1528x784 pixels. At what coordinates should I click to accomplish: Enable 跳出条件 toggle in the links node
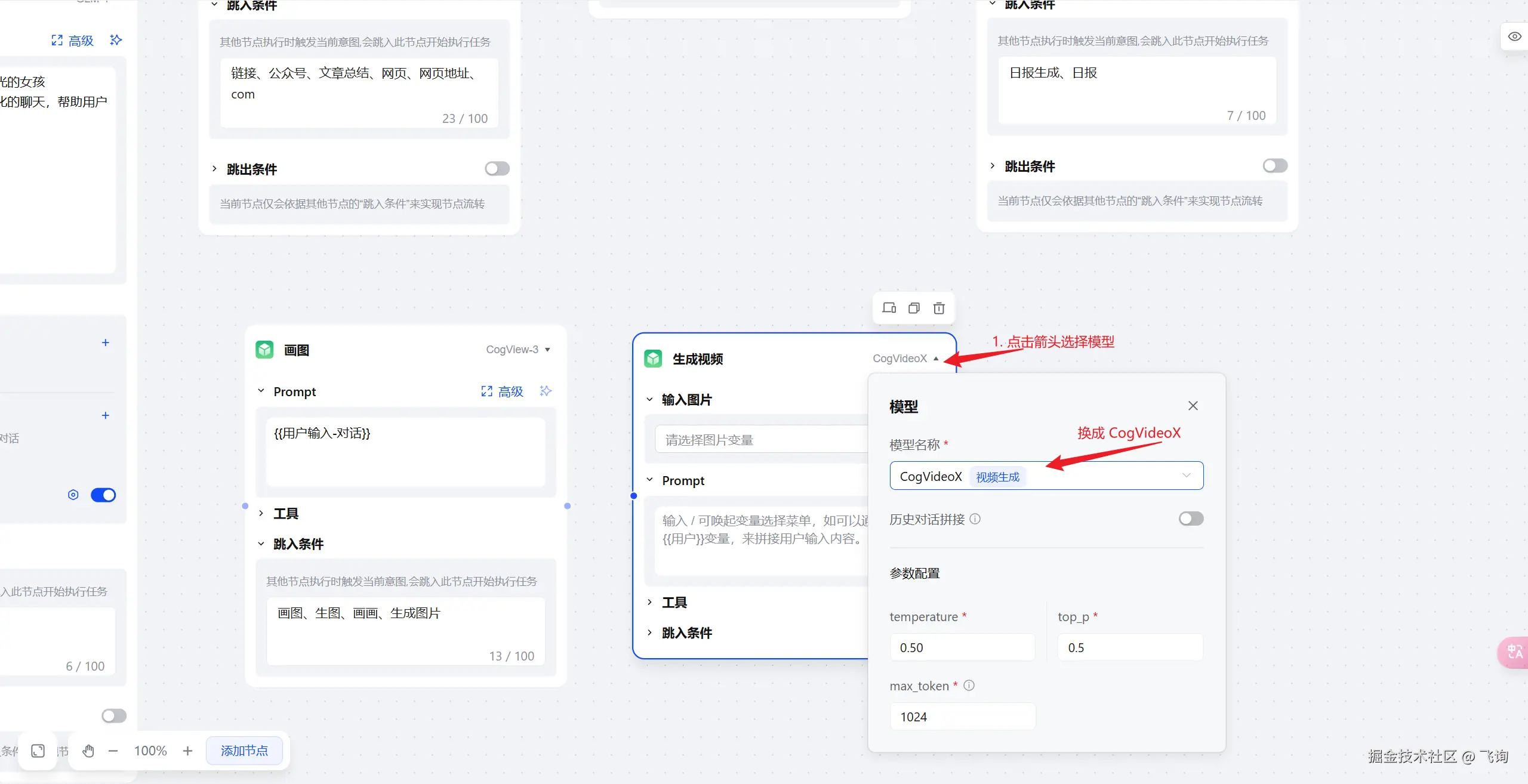(x=497, y=169)
